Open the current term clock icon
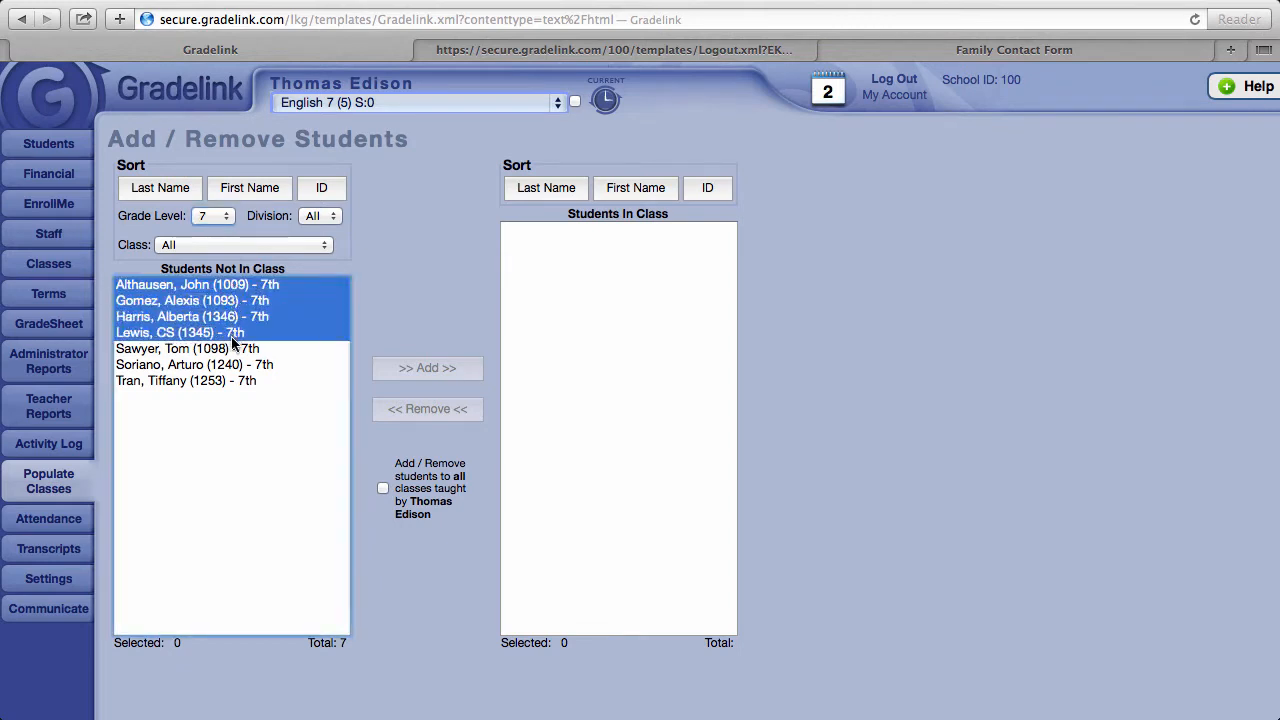The height and width of the screenshot is (720, 1280). tap(605, 99)
